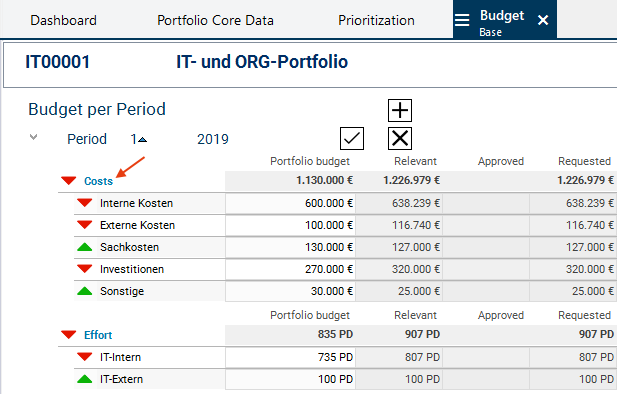Open the Portfolio Core Data tab
The width and height of the screenshot is (617, 394).
click(x=215, y=20)
